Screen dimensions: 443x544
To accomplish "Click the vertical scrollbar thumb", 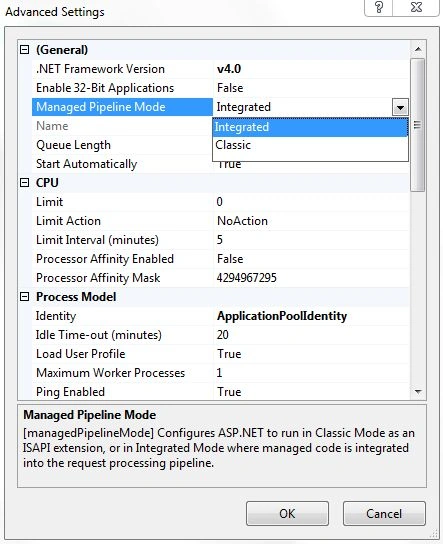I will click(x=417, y=125).
